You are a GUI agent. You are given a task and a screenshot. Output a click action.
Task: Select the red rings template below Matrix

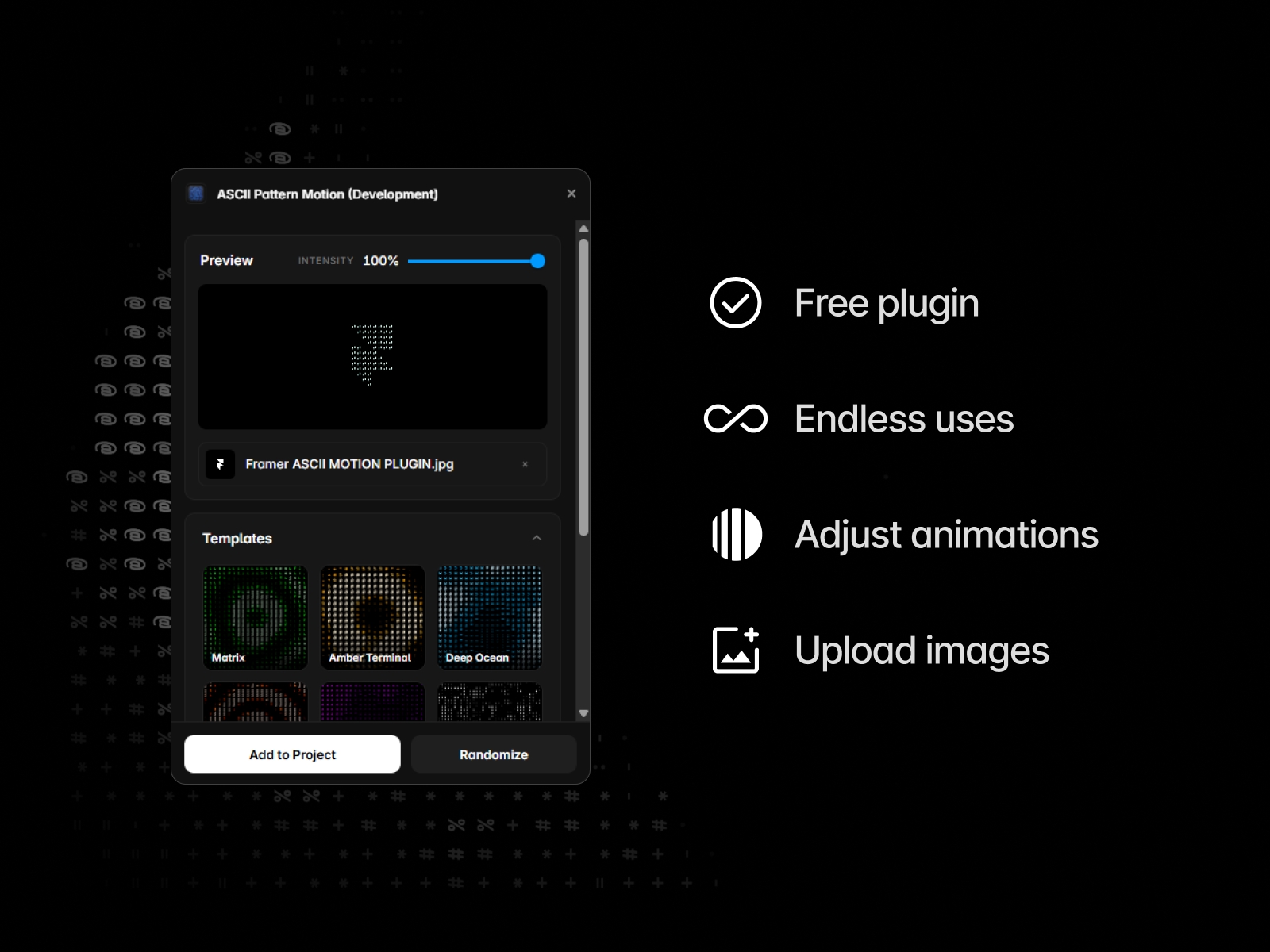click(x=256, y=702)
